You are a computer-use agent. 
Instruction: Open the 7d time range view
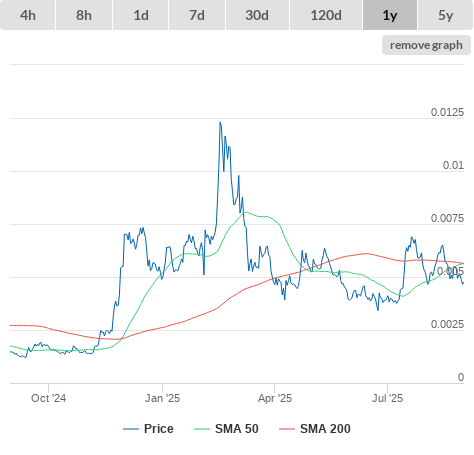pos(197,15)
